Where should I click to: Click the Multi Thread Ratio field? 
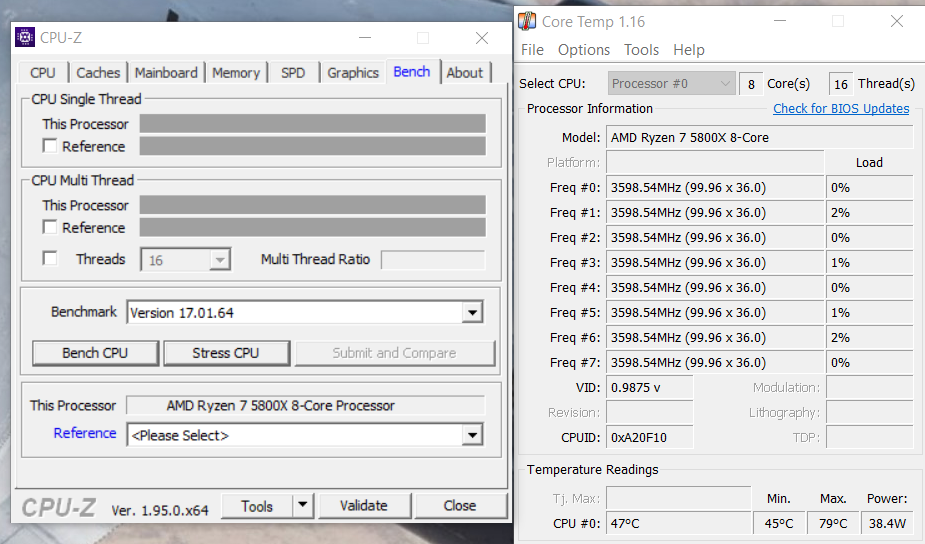pyautogui.click(x=433, y=260)
